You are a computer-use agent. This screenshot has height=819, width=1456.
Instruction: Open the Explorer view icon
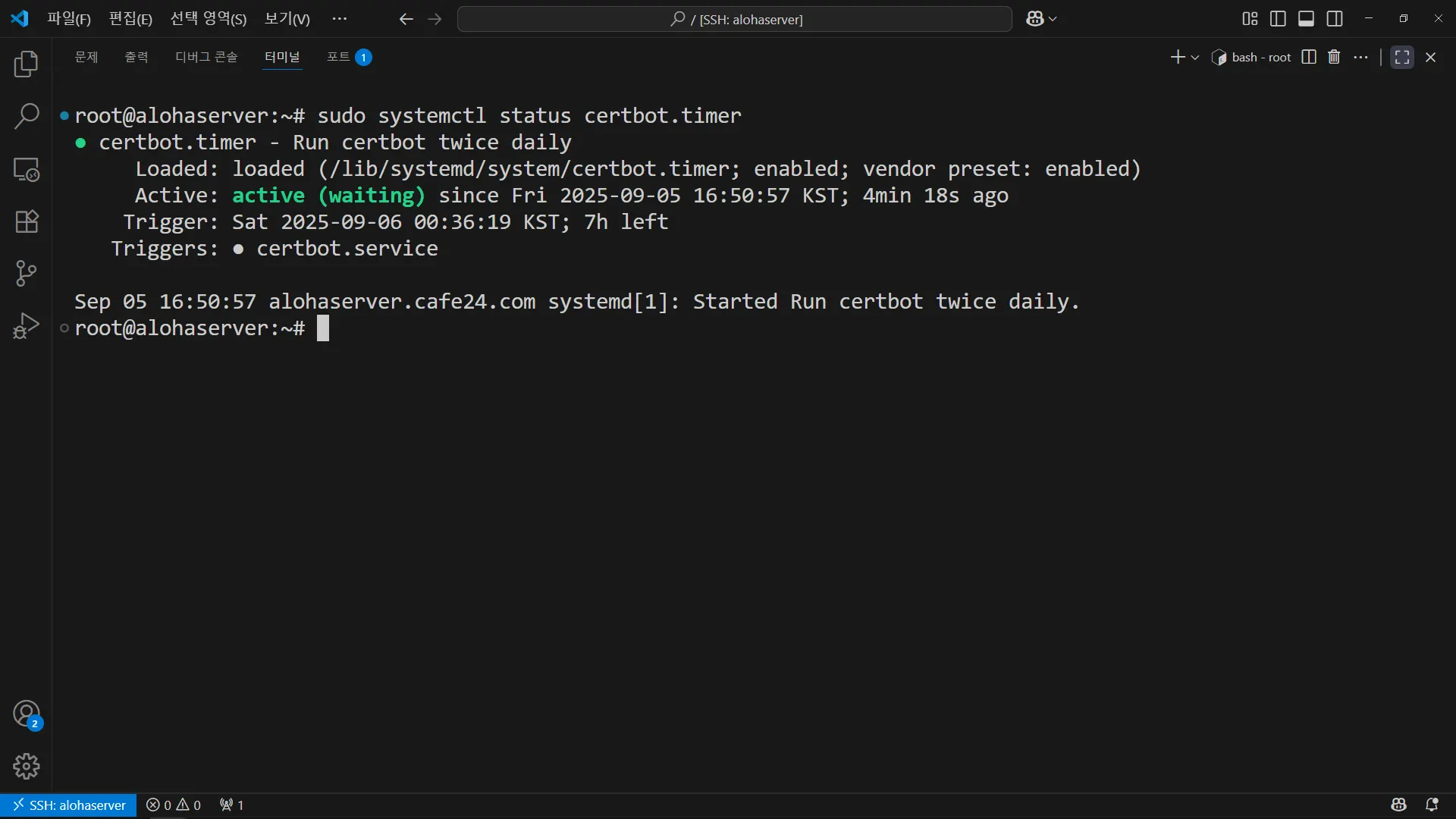[x=27, y=64]
